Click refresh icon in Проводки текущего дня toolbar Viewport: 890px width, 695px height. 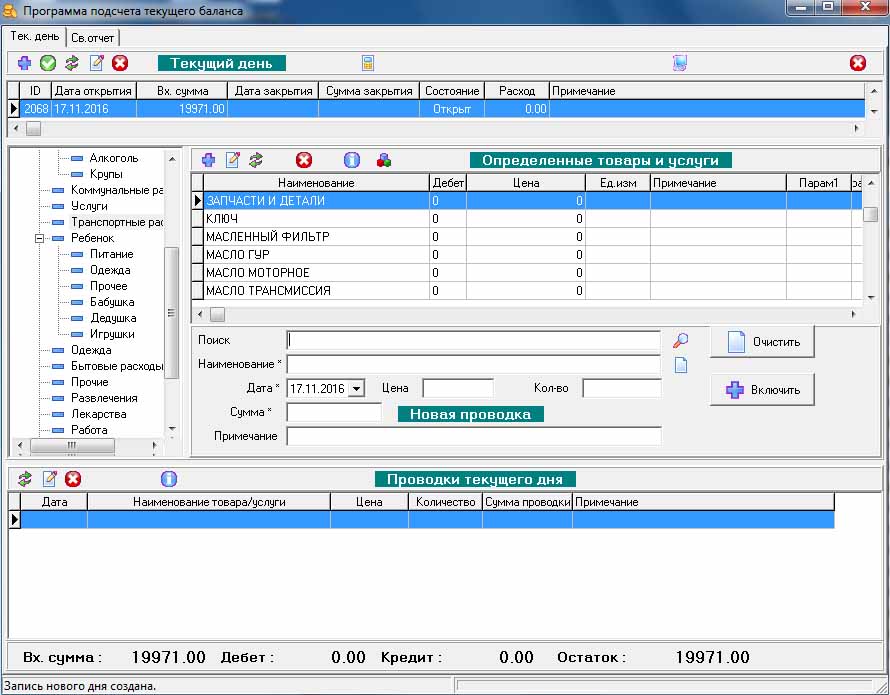tap(24, 479)
